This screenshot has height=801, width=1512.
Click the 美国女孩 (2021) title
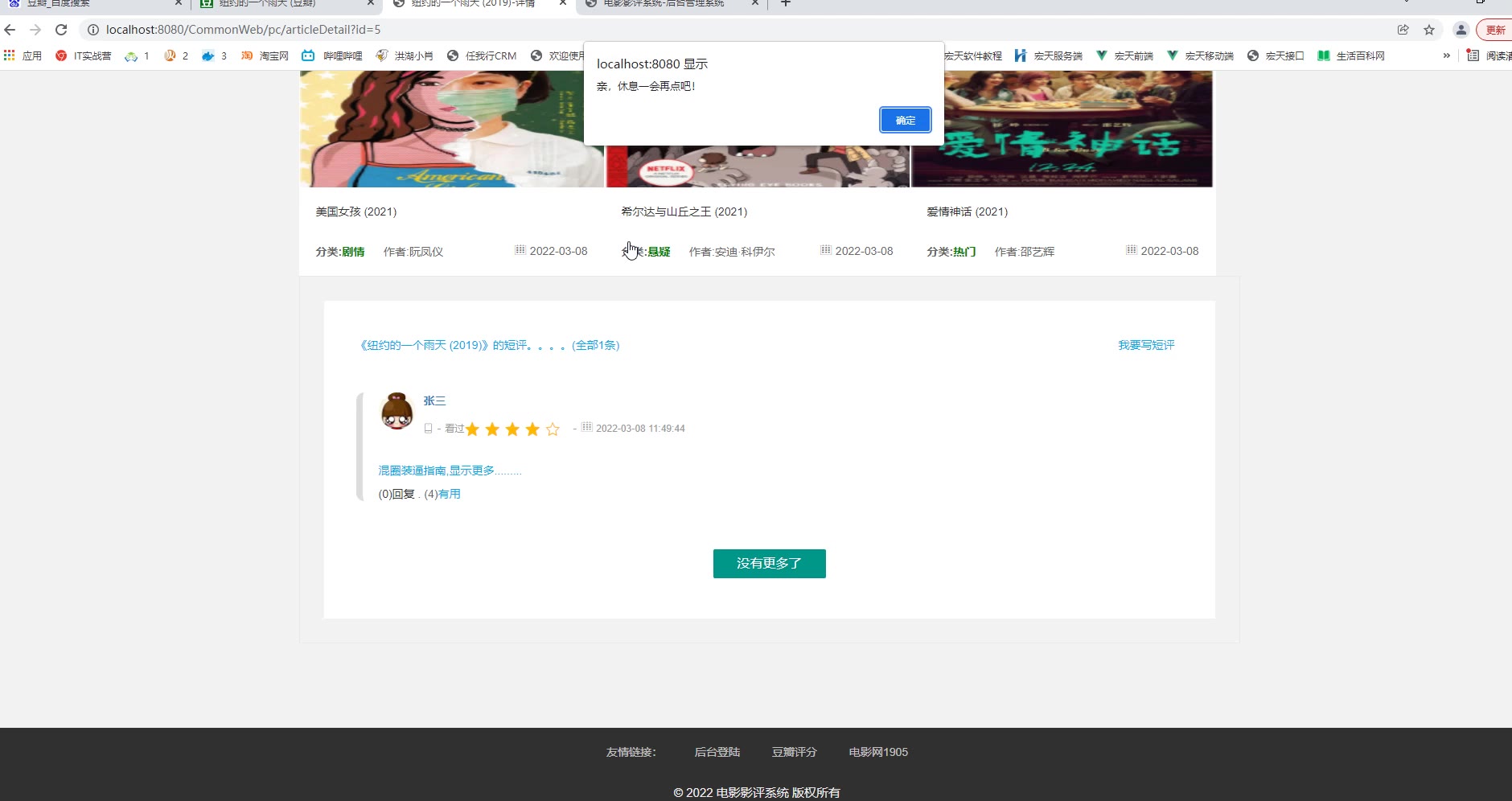pyautogui.click(x=355, y=212)
